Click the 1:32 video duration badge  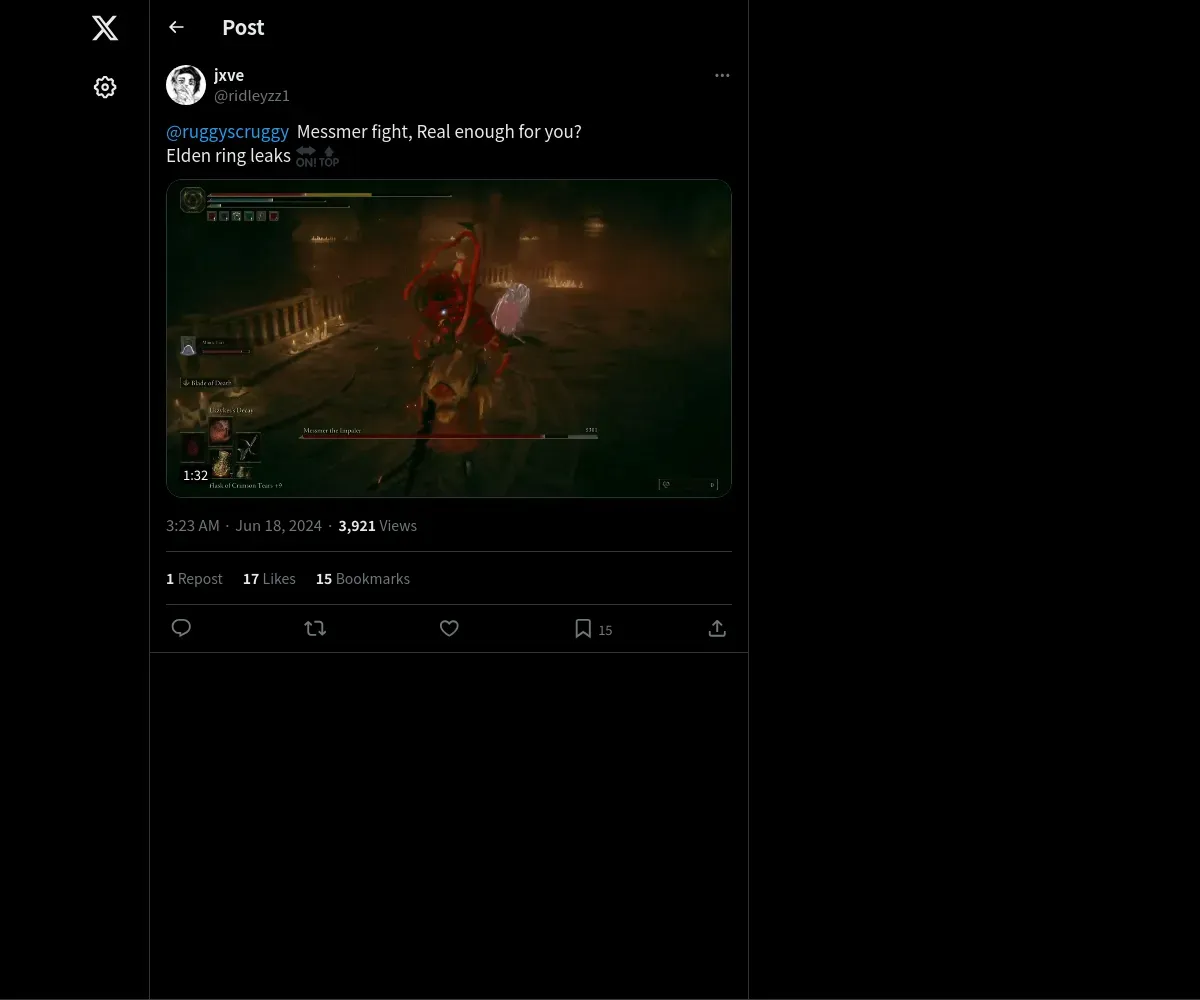[x=195, y=475]
